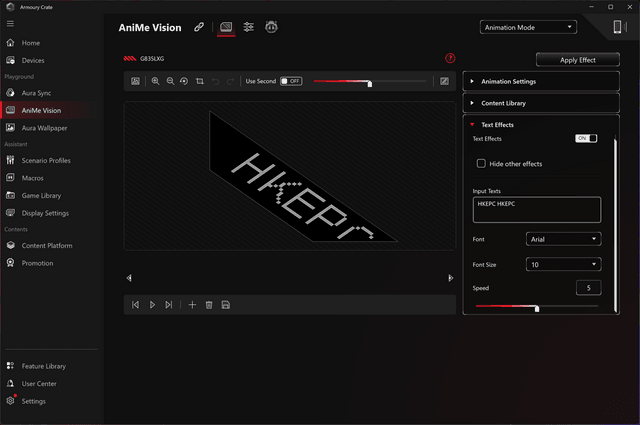Click the zoom in magnifier icon
Viewport: 640px width, 425px height.
(x=156, y=81)
